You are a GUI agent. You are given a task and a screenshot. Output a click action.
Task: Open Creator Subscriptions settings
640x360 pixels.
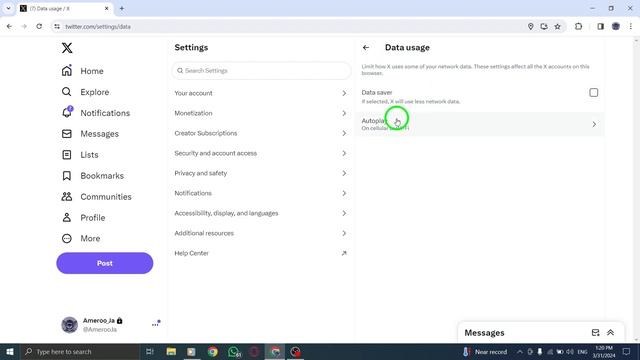click(260, 133)
